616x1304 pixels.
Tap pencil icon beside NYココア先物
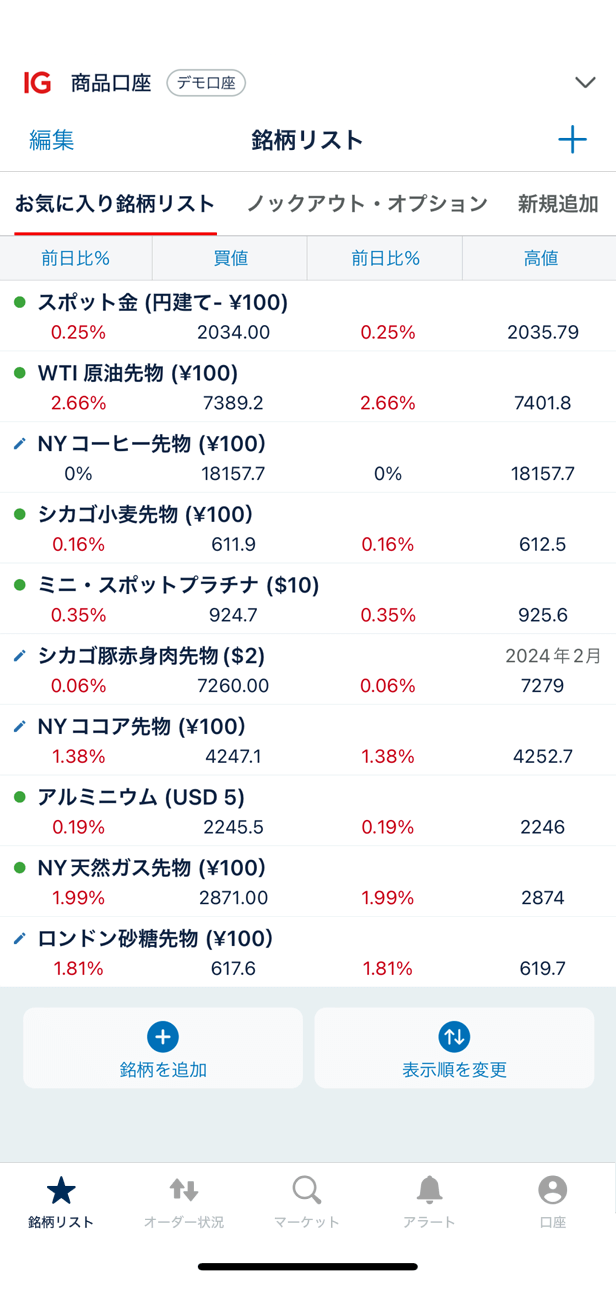[x=19, y=727]
